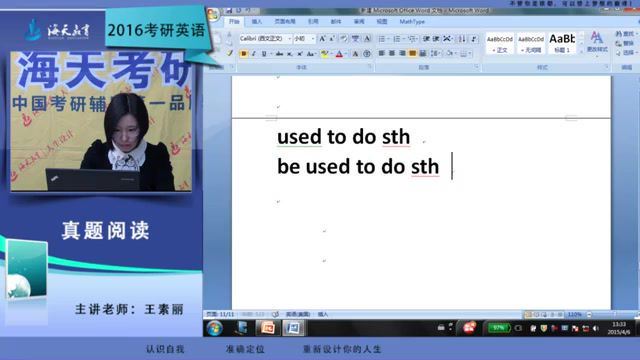Click the Increase Indent icon
Viewport: 640px width, 360px height.
point(436,39)
